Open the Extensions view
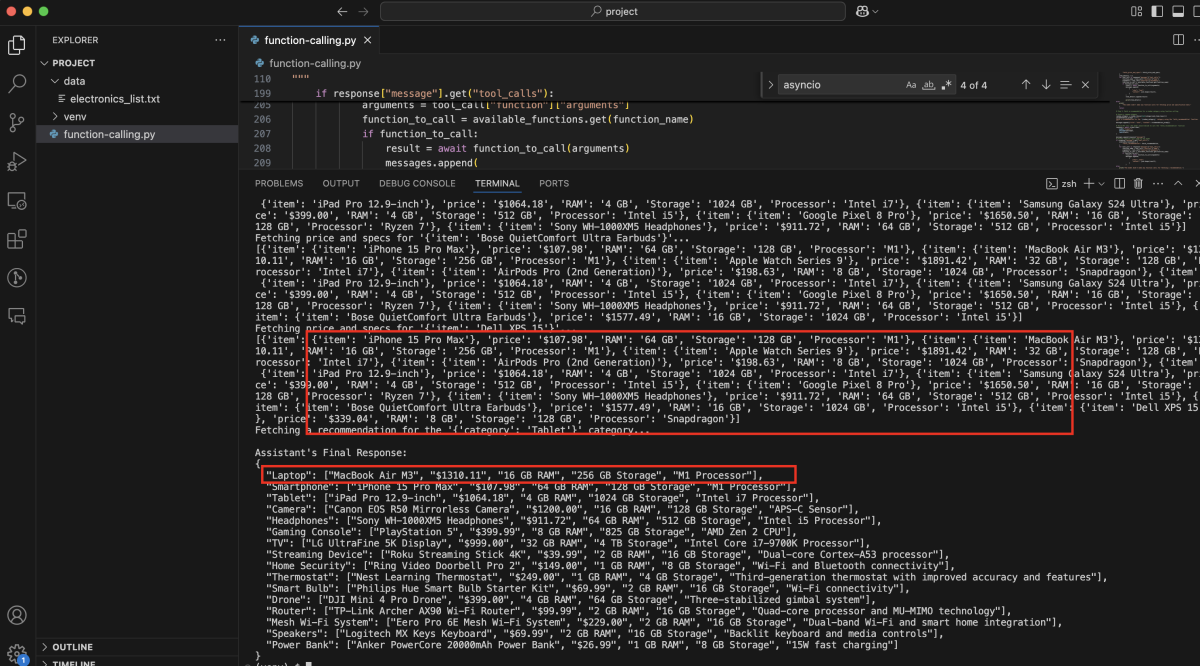This screenshot has width=1200, height=666. (x=16, y=239)
